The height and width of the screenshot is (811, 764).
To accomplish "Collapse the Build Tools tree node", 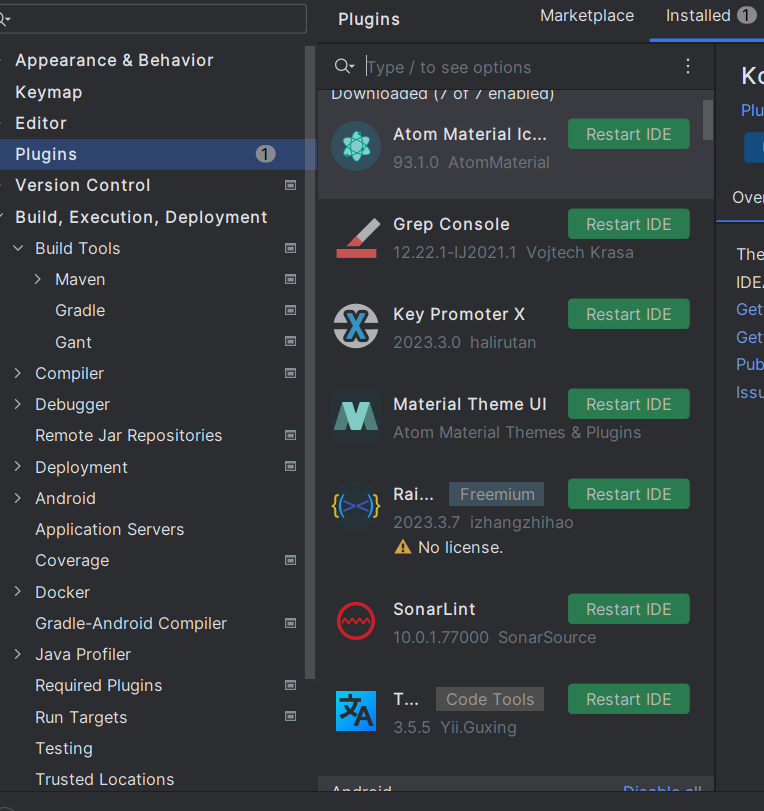I will pyautogui.click(x=18, y=248).
